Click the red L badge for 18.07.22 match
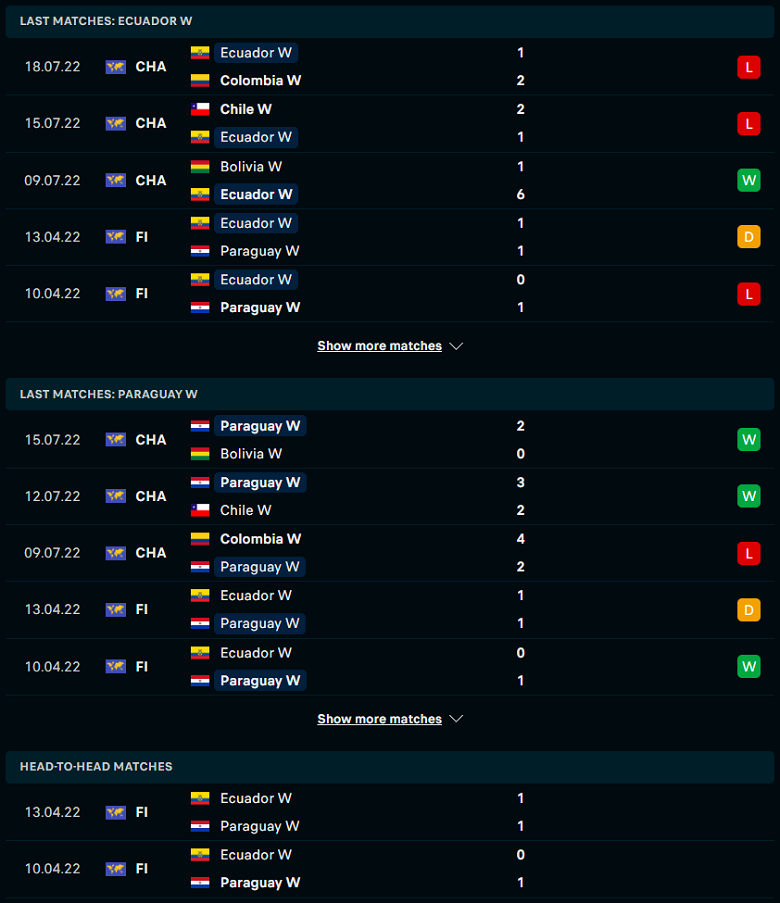Viewport: 780px width, 903px height. pyautogui.click(x=748, y=67)
